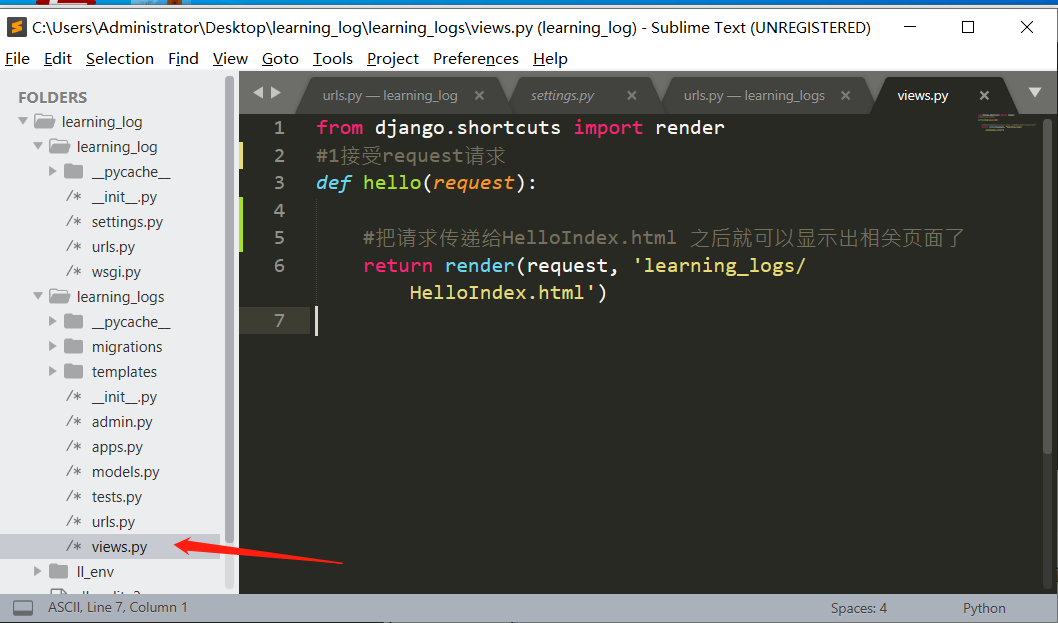
Task: Open __init__.py under inner learning_log folder
Action: click(x=124, y=197)
